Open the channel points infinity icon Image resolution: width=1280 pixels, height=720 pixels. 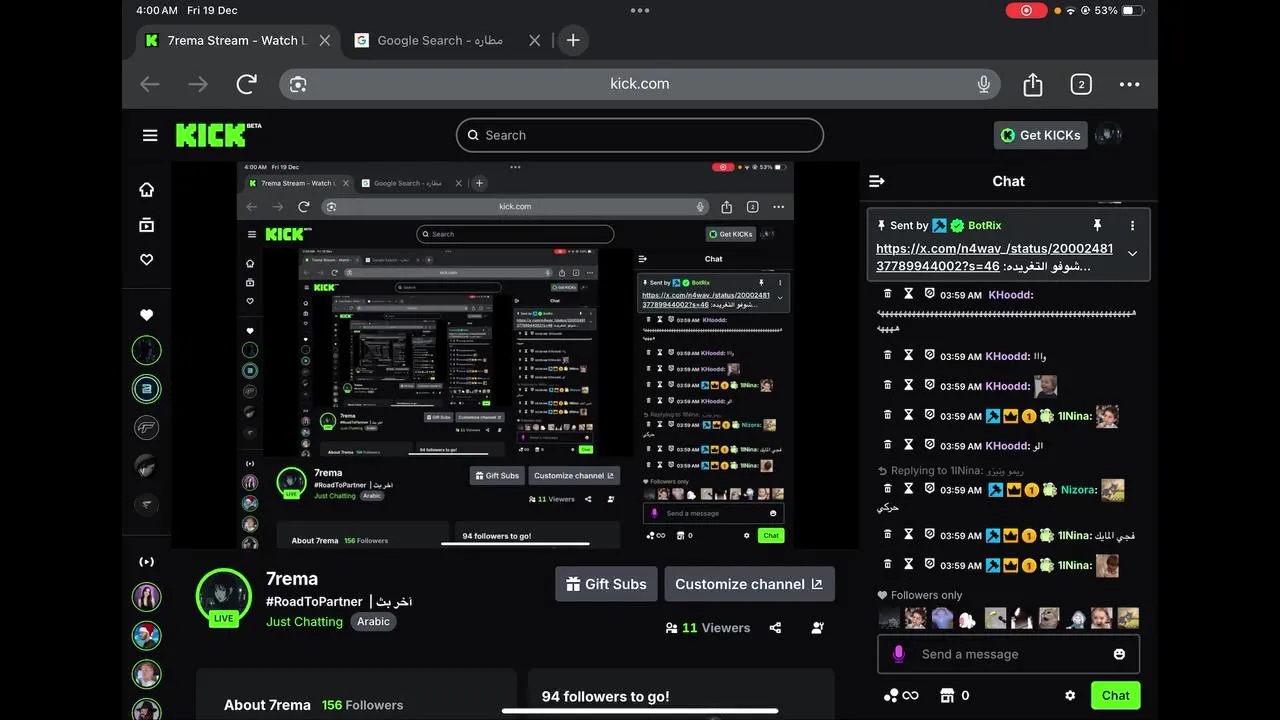900,695
